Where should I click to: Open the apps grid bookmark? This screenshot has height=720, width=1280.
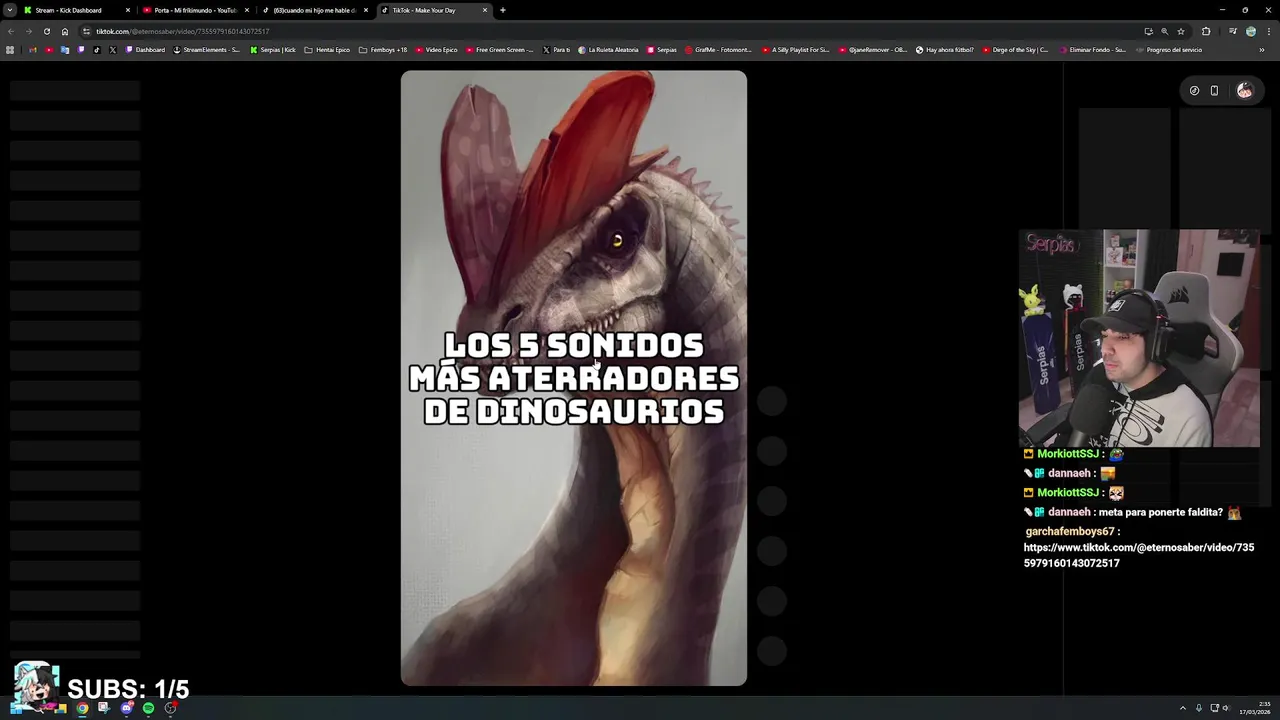[10, 50]
